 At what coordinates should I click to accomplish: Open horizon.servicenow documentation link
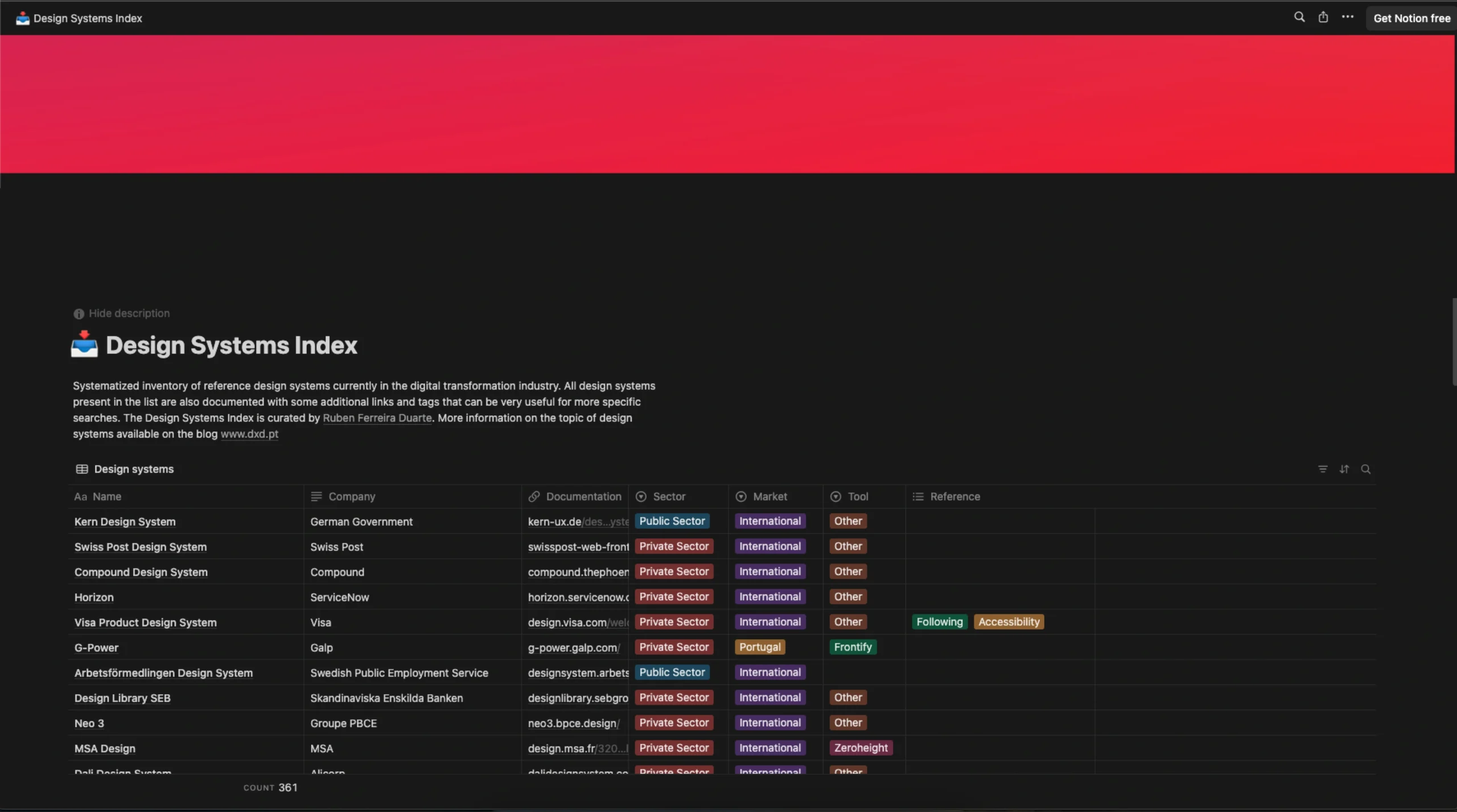click(x=578, y=597)
